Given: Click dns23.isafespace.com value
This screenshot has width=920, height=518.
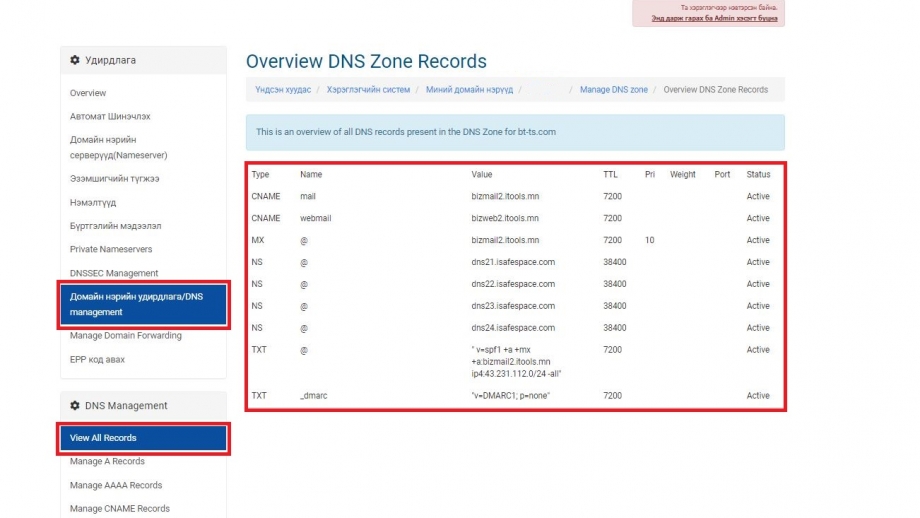Looking at the screenshot, I should (x=513, y=306).
